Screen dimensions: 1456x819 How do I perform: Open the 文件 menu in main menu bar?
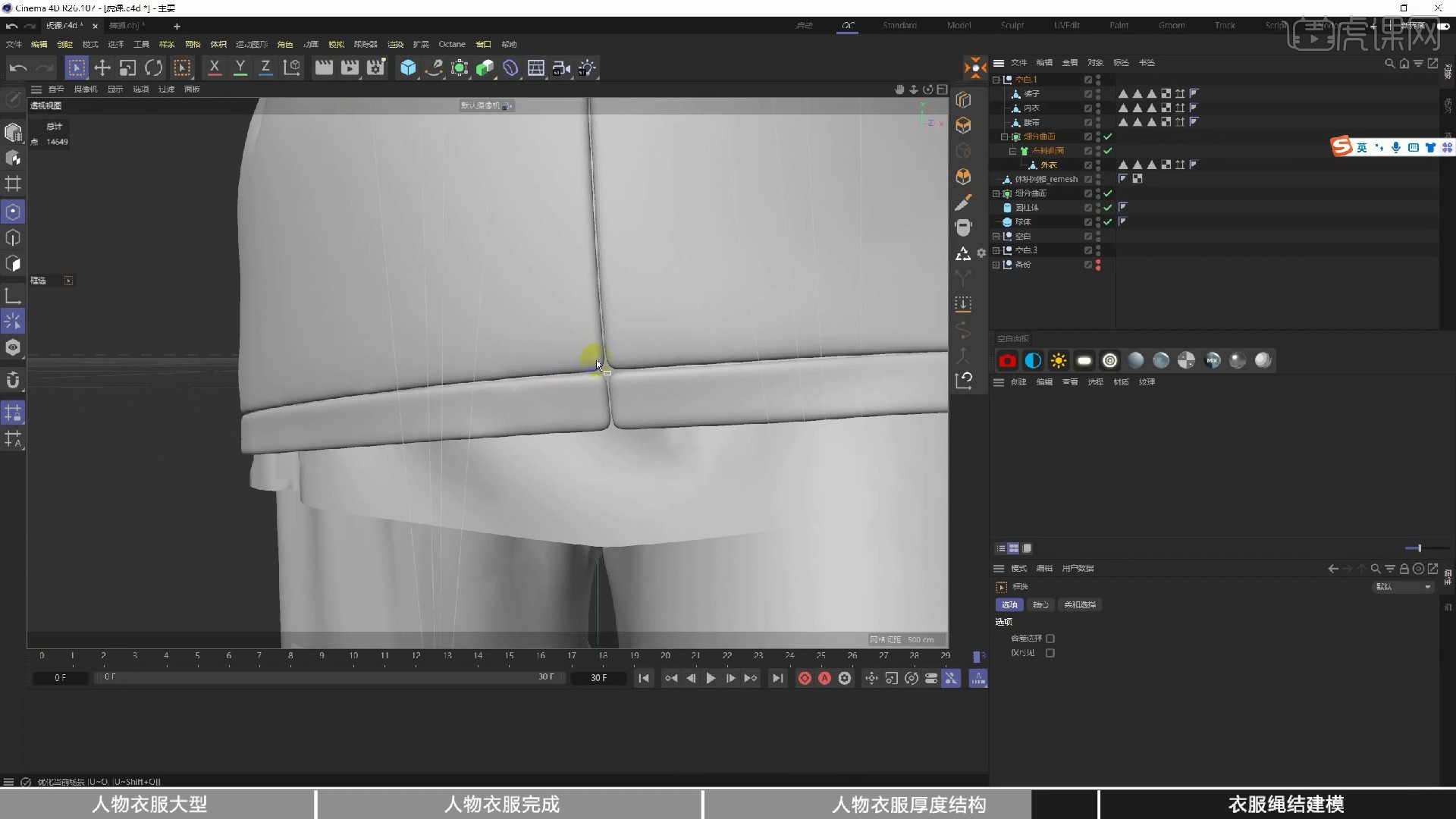point(14,45)
